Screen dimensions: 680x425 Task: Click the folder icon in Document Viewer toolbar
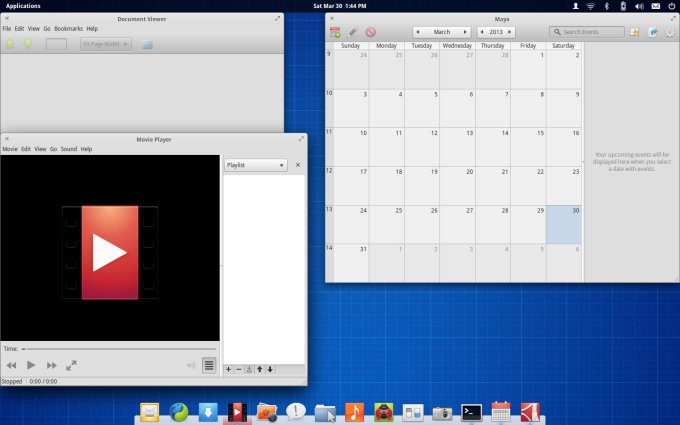(147, 44)
